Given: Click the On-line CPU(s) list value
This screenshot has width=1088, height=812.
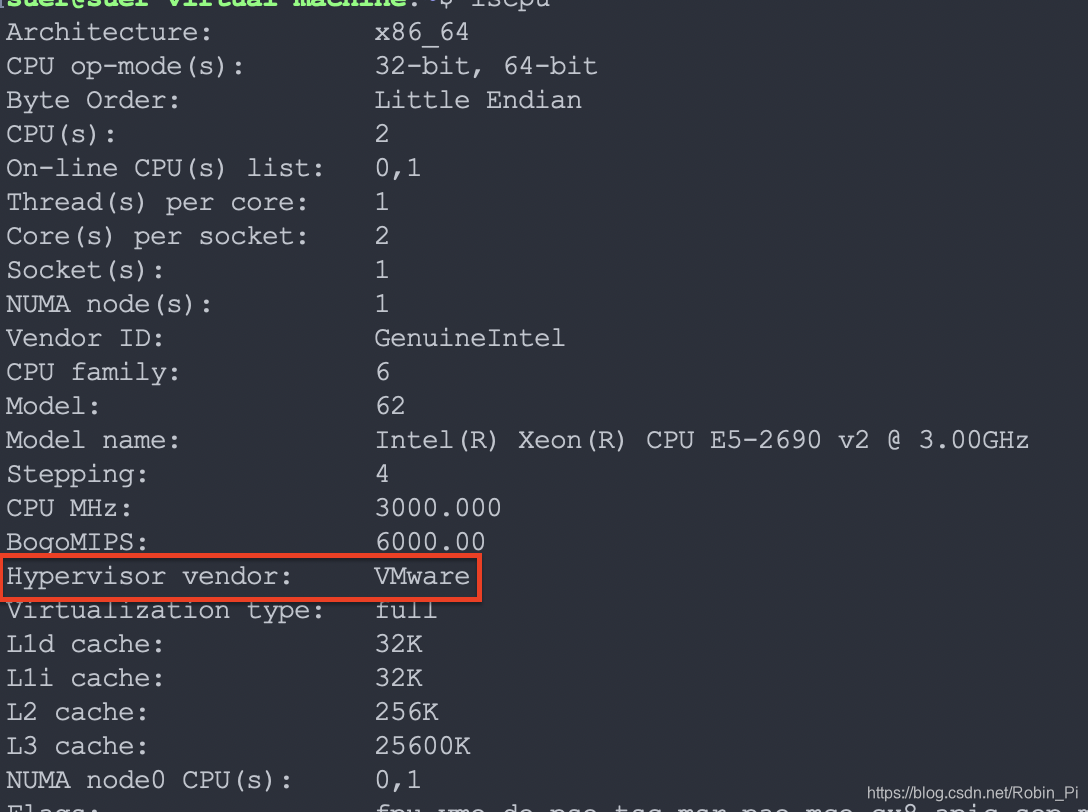Looking at the screenshot, I should tap(398, 168).
